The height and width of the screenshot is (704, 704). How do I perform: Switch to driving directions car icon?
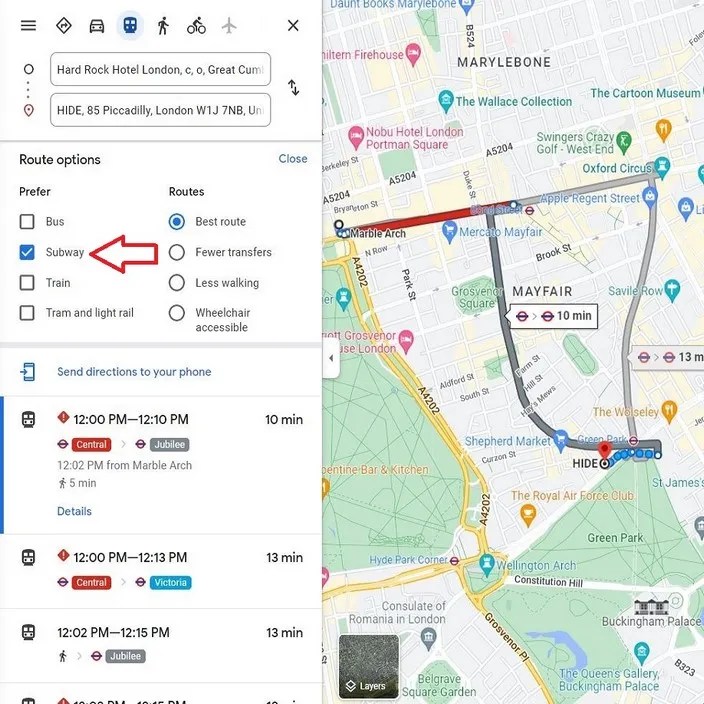click(97, 26)
